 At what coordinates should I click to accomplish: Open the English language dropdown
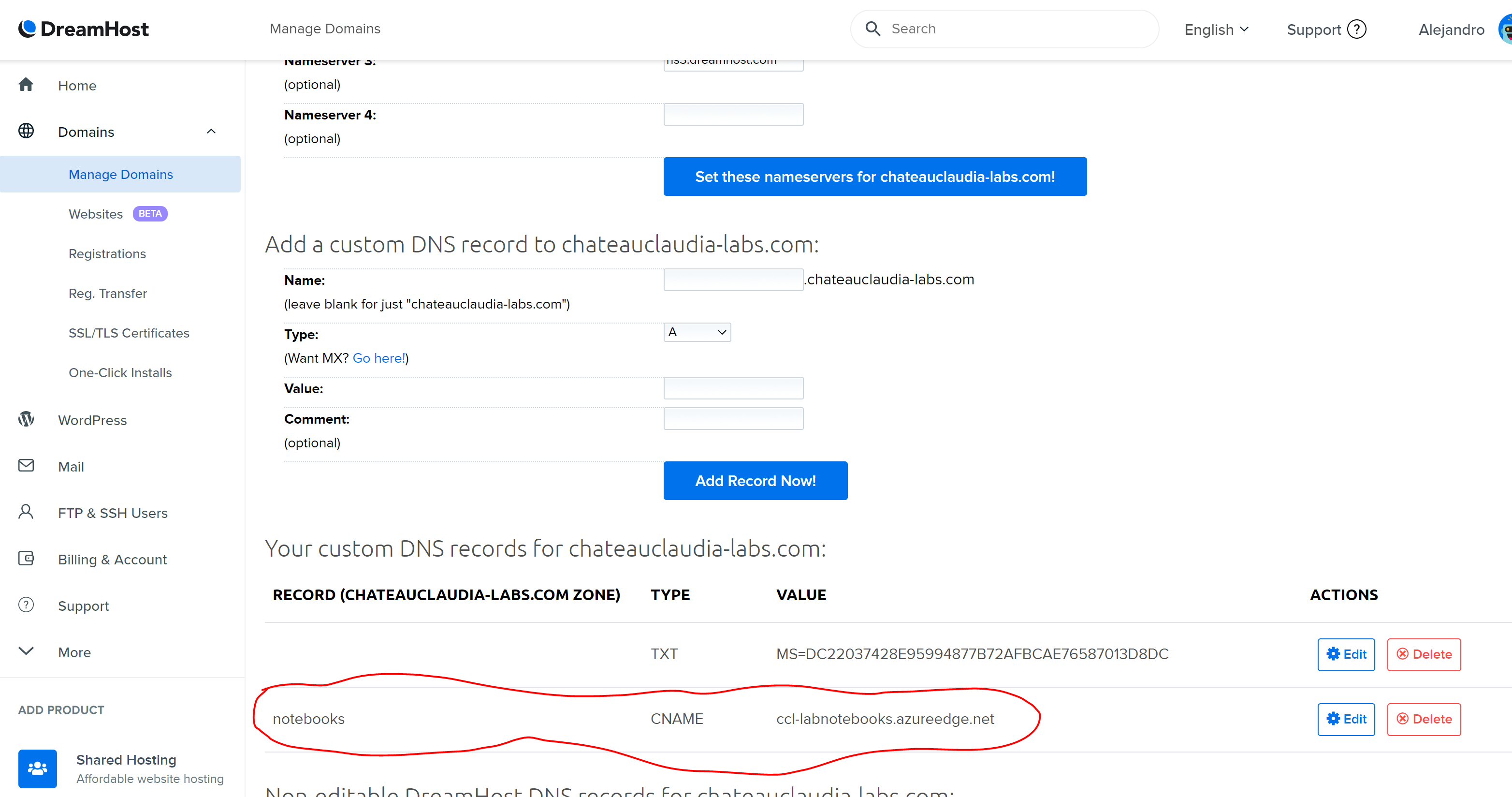1216,30
